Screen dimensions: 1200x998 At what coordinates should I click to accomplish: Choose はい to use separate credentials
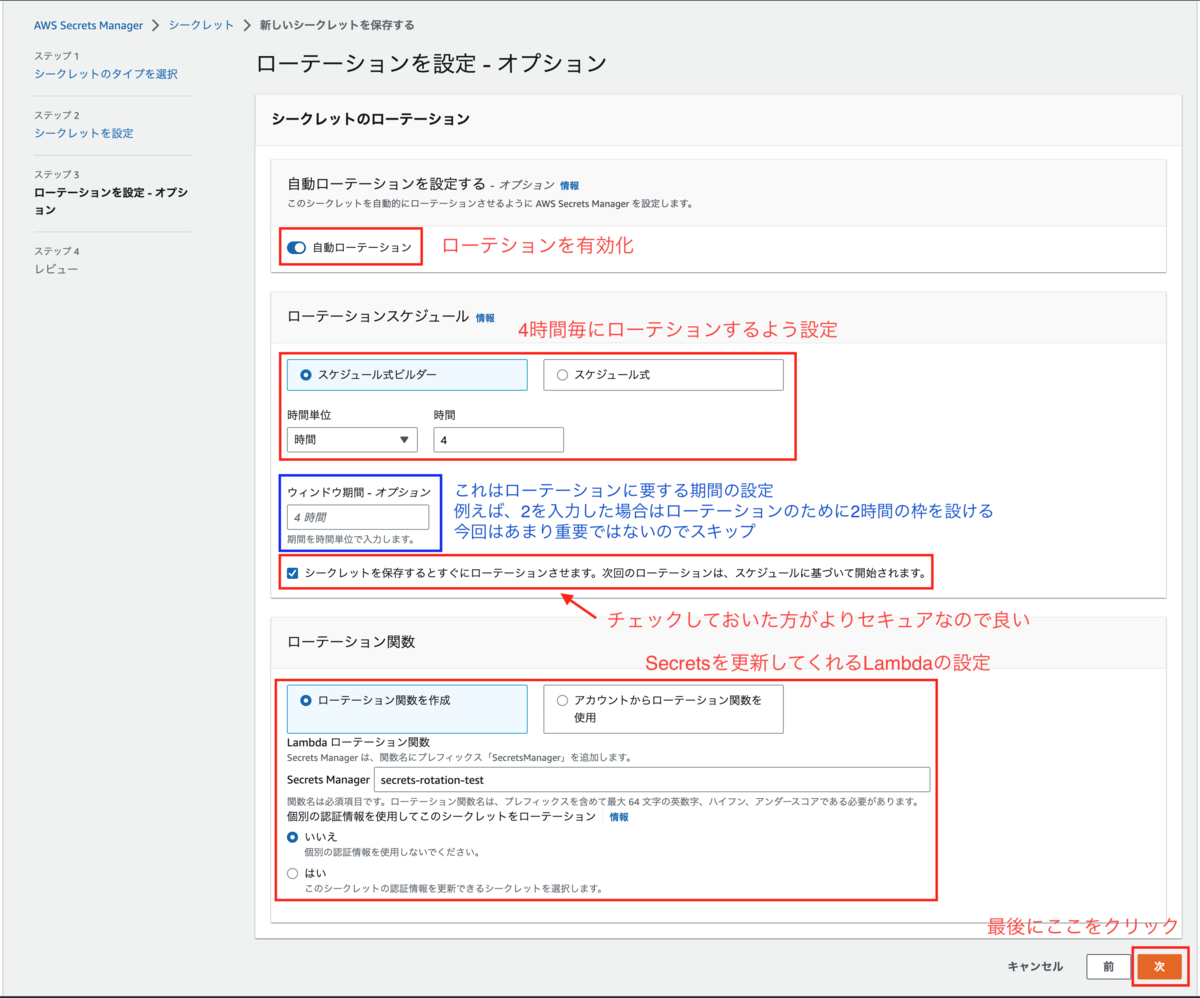pyautogui.click(x=290, y=873)
